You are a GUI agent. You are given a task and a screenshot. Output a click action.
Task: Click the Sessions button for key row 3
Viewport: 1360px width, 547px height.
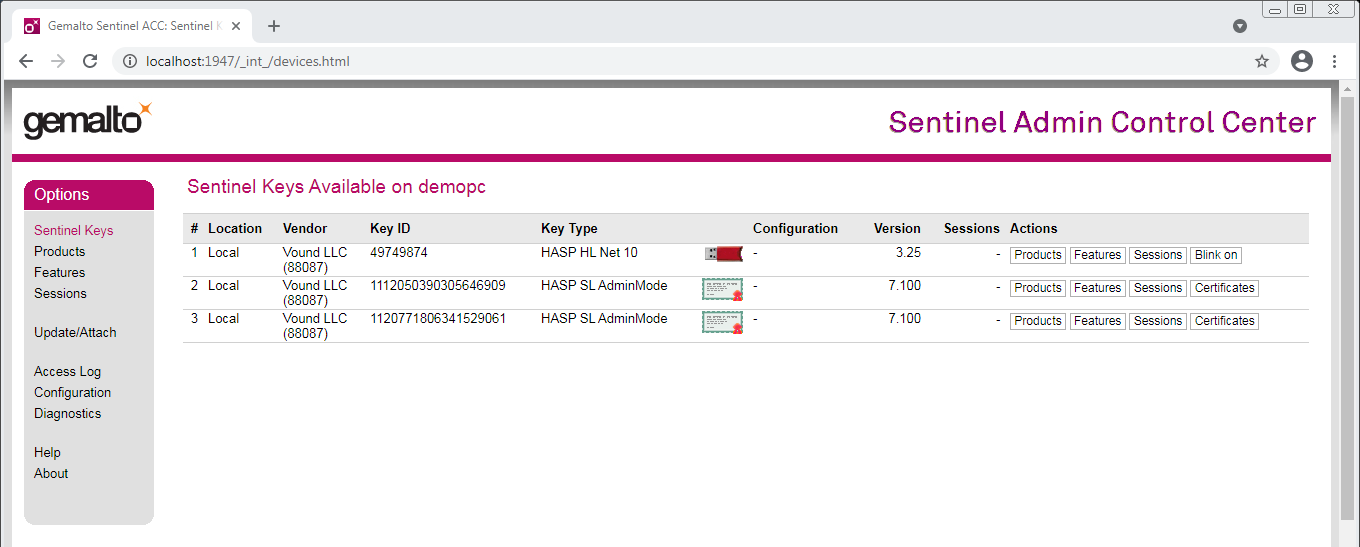[x=1157, y=321]
